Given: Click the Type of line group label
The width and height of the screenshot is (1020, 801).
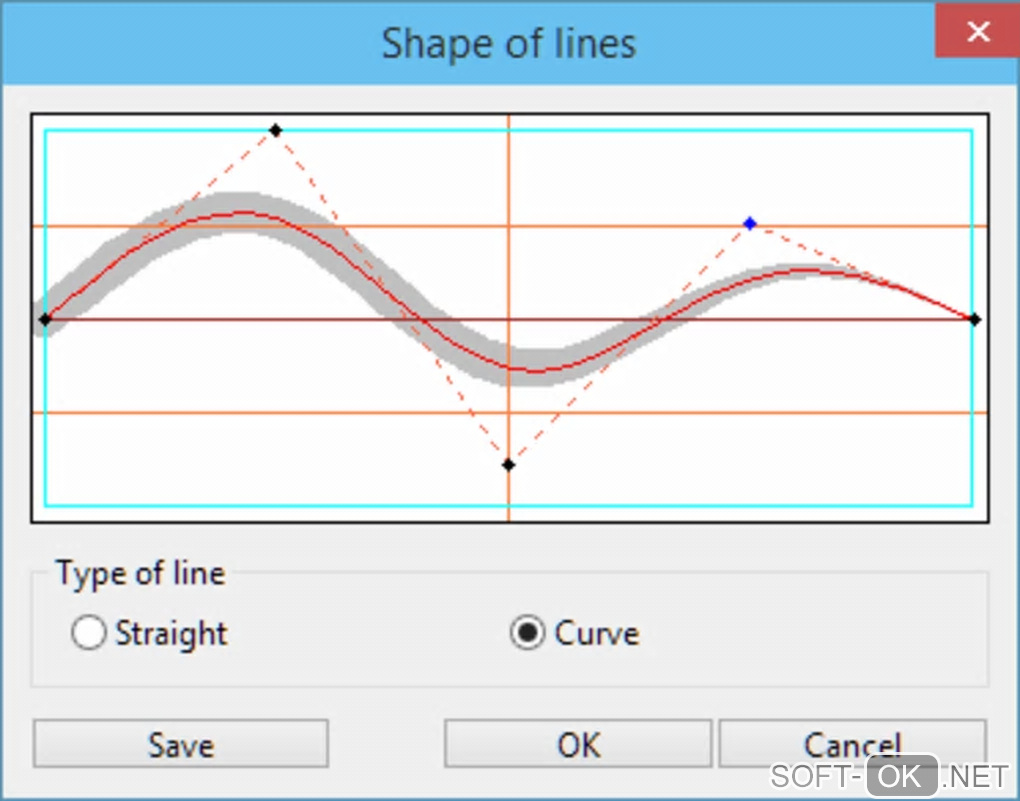Looking at the screenshot, I should pos(140,573).
